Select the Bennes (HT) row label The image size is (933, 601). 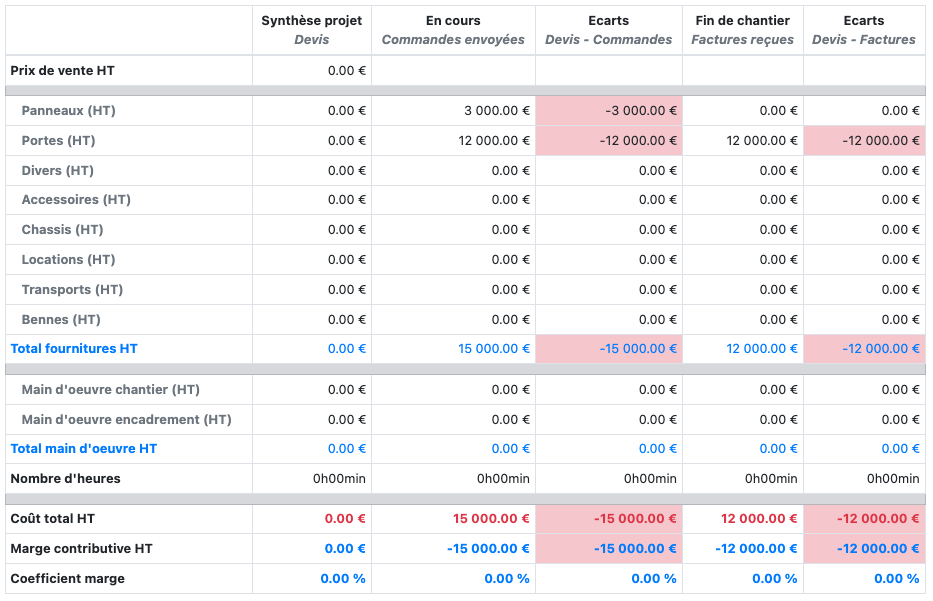(61, 320)
